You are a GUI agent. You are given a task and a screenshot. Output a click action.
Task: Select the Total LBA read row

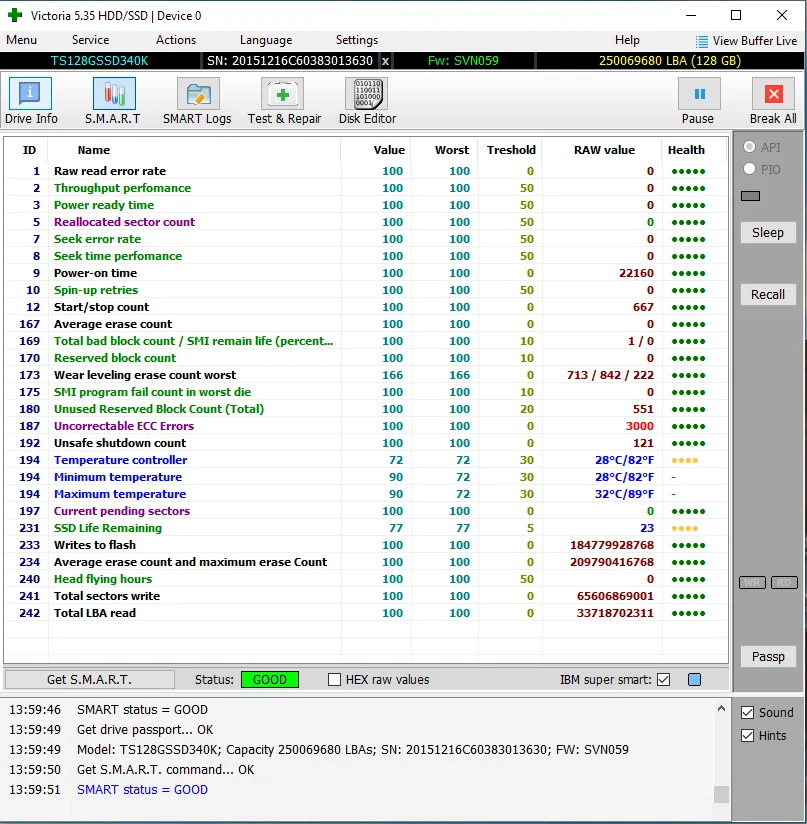click(366, 613)
